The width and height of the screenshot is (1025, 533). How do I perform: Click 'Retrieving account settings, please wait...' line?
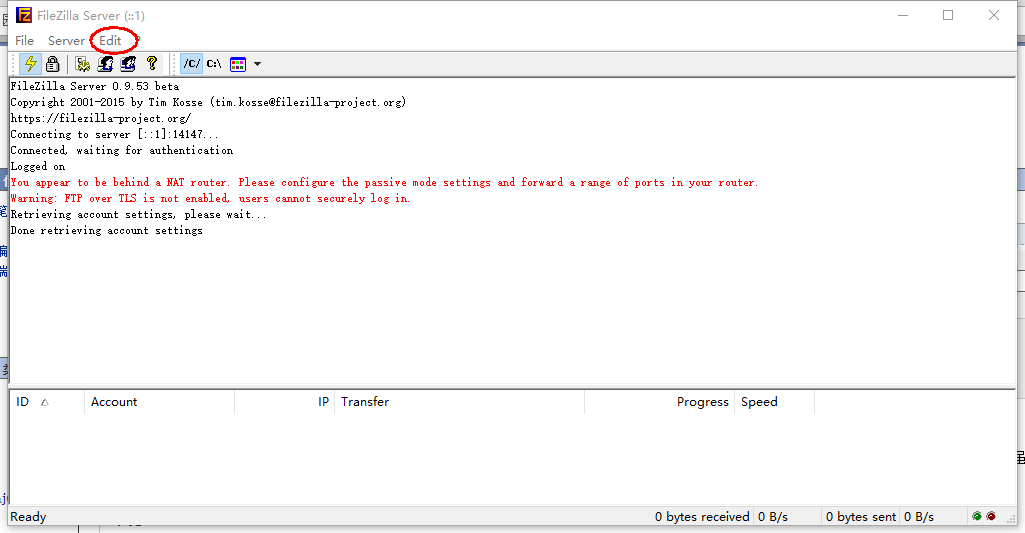[x=139, y=215]
